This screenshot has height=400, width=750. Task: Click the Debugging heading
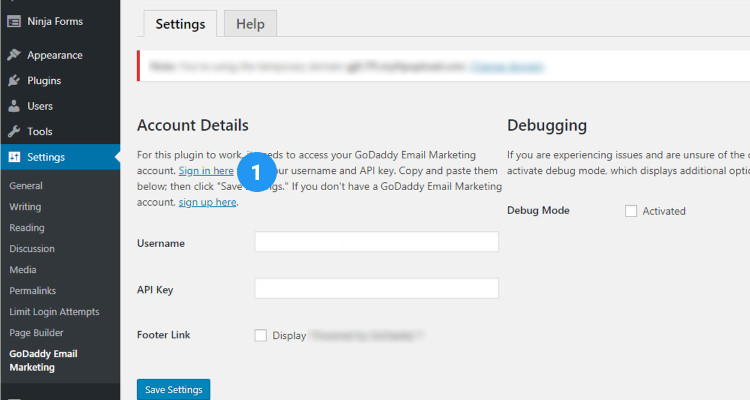coord(547,125)
